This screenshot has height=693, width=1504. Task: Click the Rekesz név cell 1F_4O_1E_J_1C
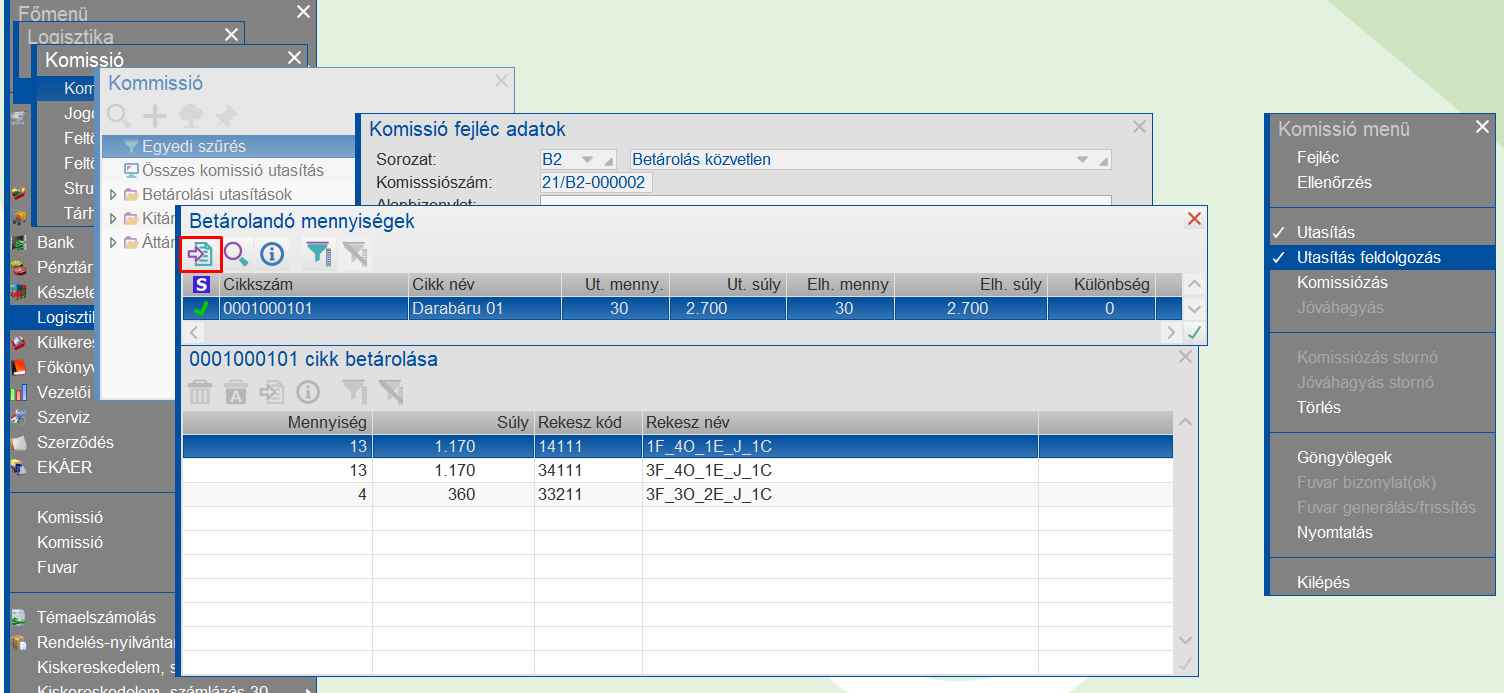click(x=840, y=446)
